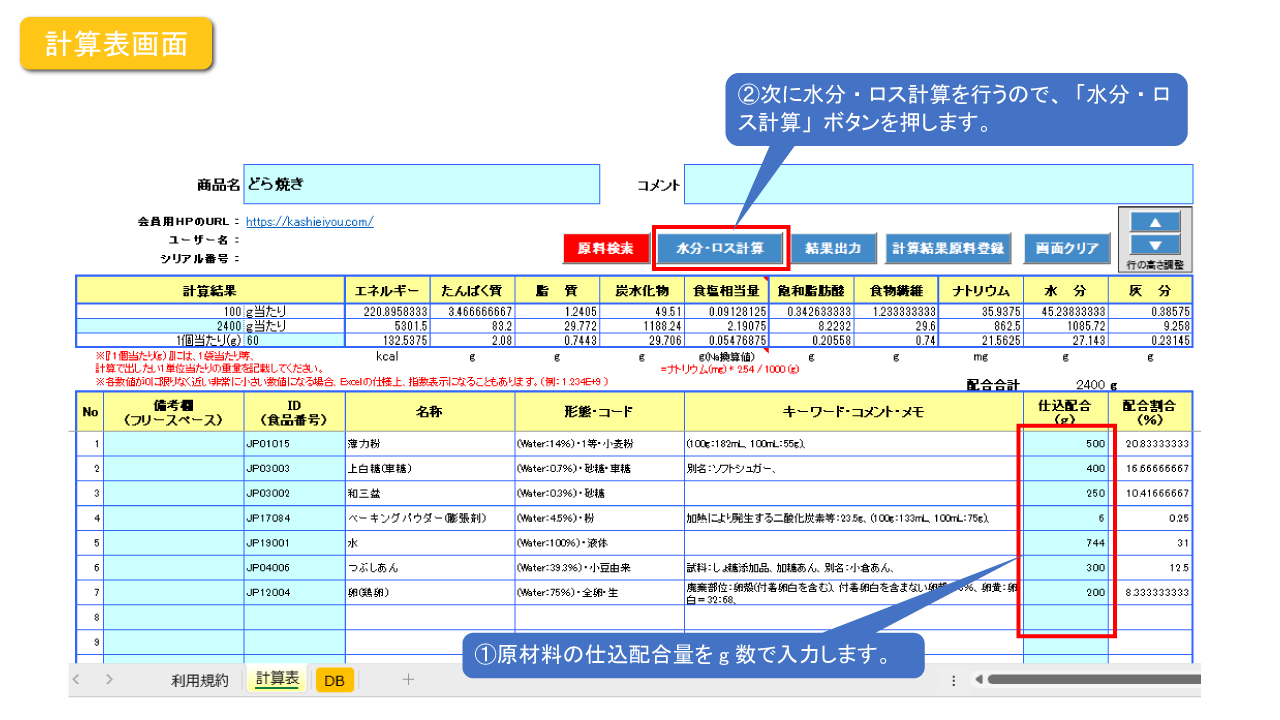Select the 上白糖(車糖) name cell
The height and width of the screenshot is (720, 1280).
pyautogui.click(x=430, y=468)
